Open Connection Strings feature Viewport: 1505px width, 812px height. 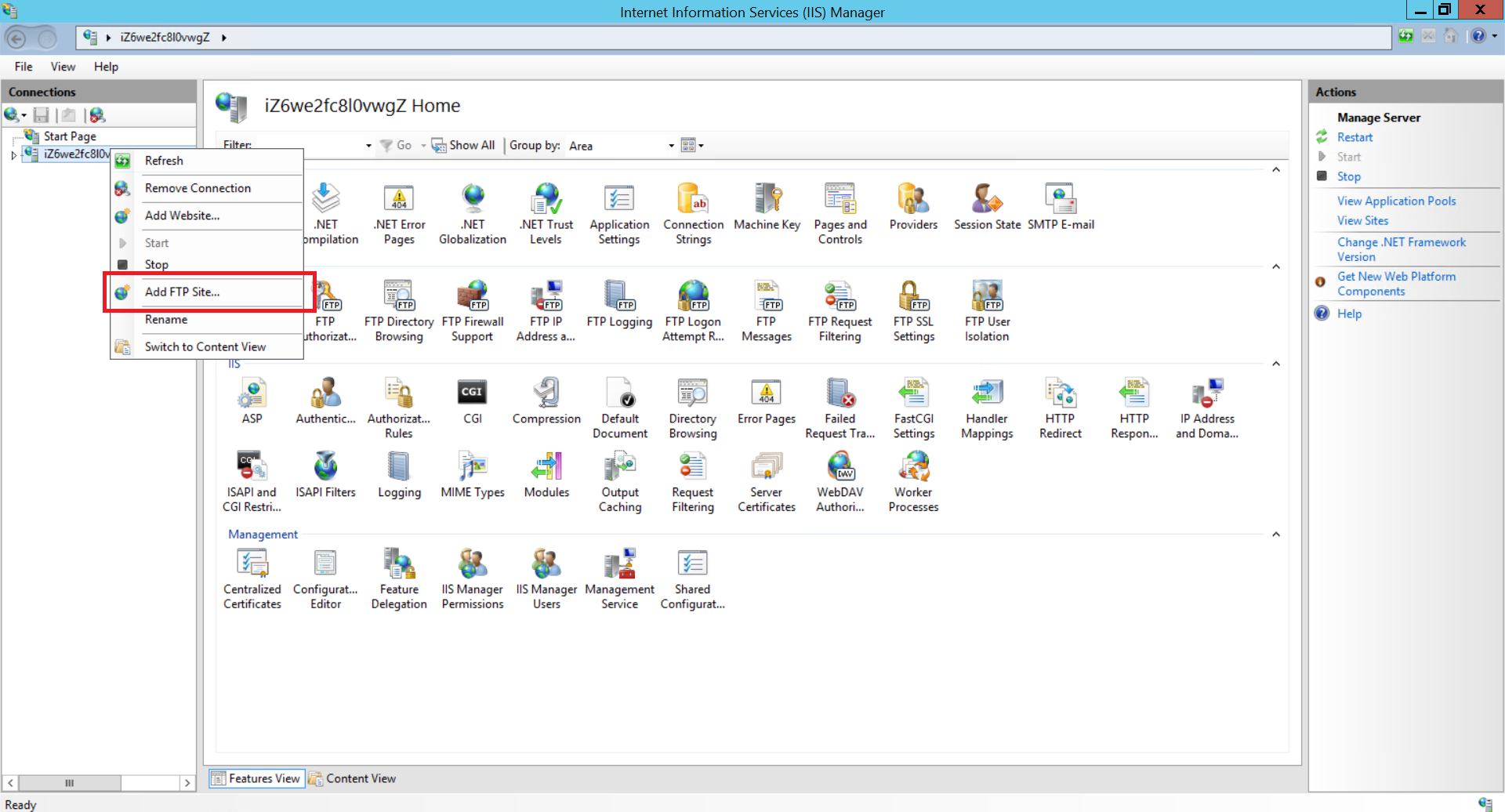[x=693, y=214]
